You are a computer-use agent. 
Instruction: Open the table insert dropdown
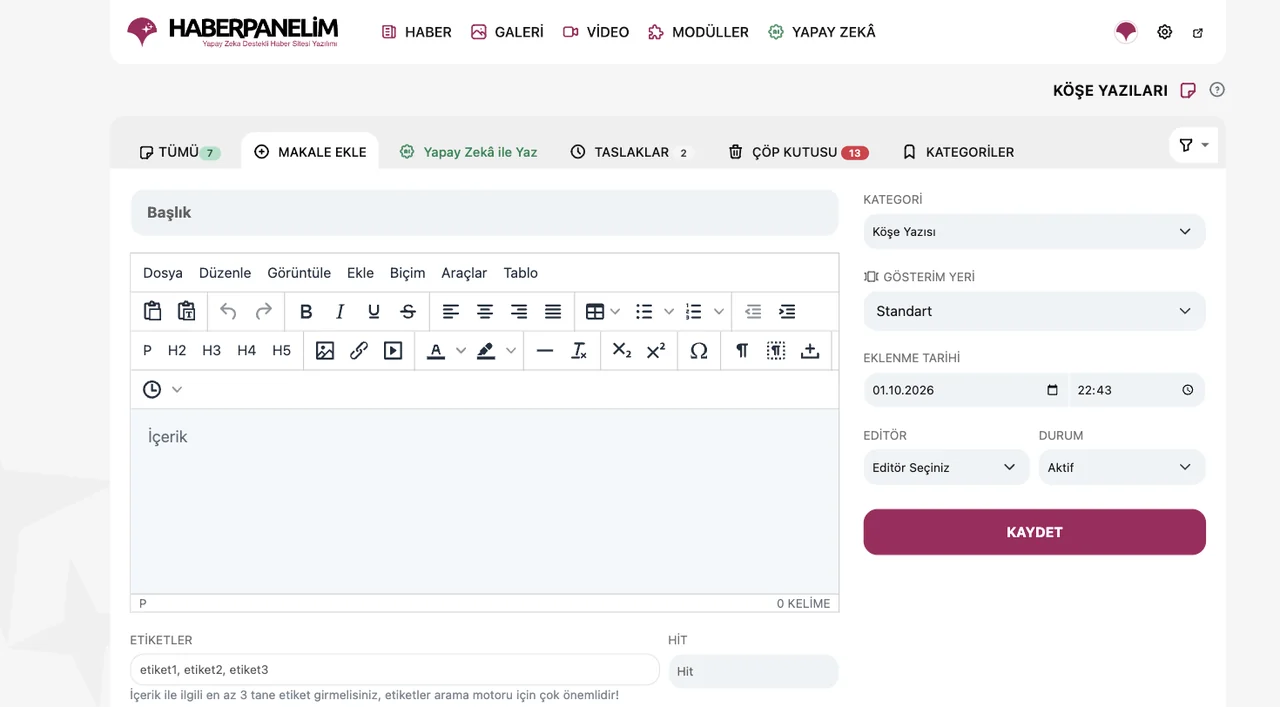tap(603, 311)
